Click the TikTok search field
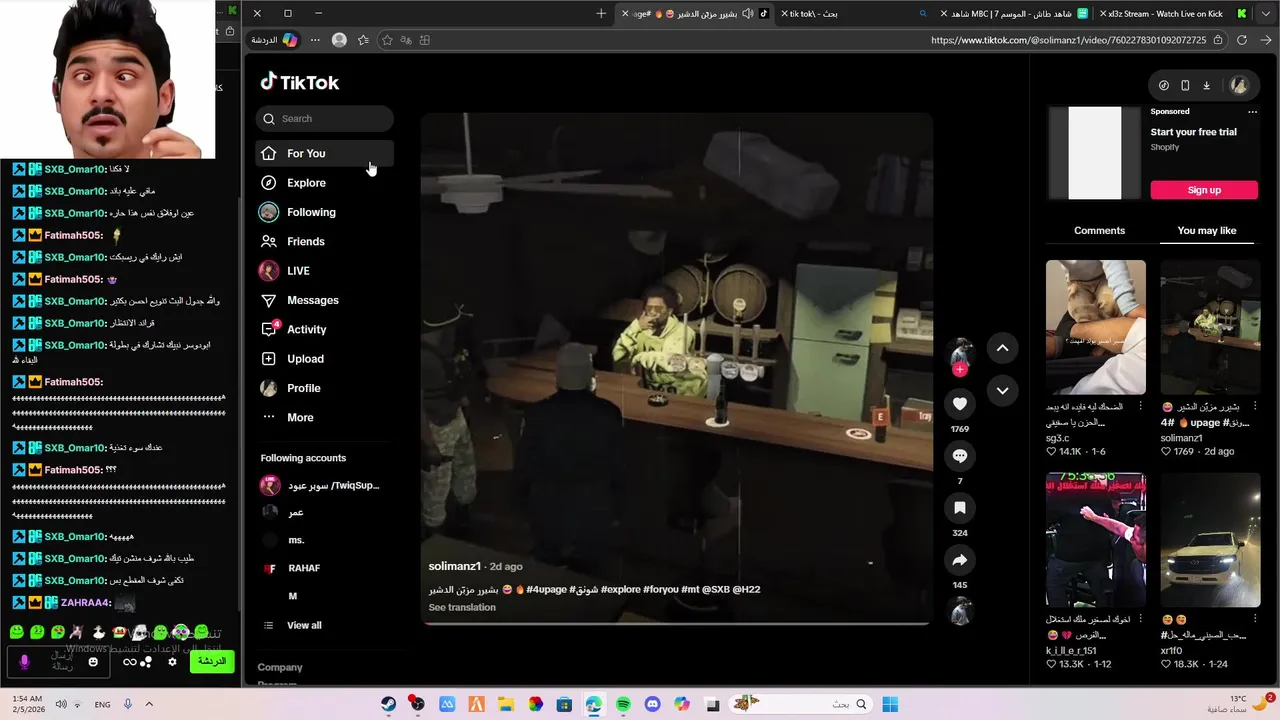This screenshot has height=720, width=1280. point(324,118)
